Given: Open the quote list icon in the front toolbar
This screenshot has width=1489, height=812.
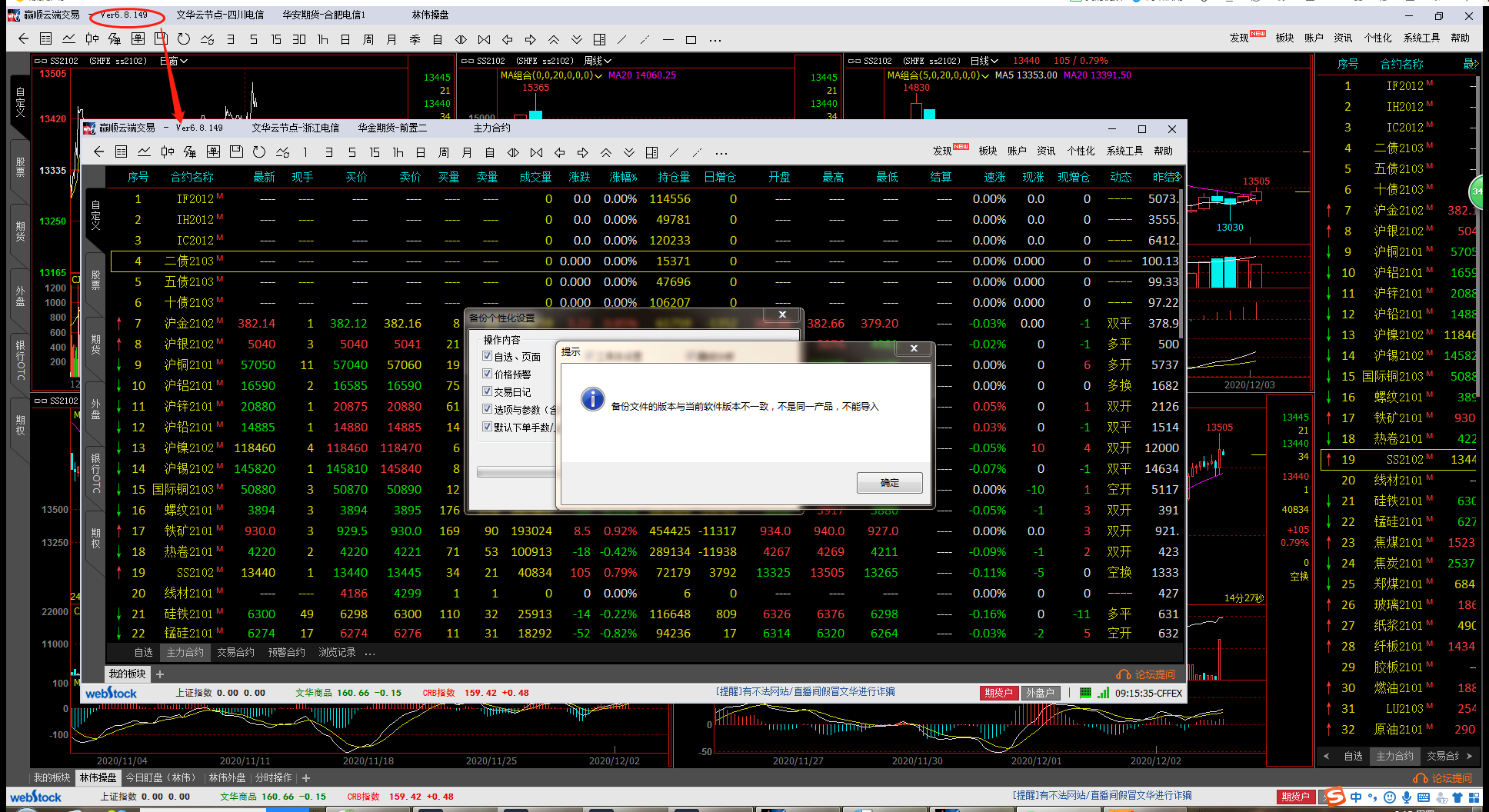Looking at the screenshot, I should 122,152.
